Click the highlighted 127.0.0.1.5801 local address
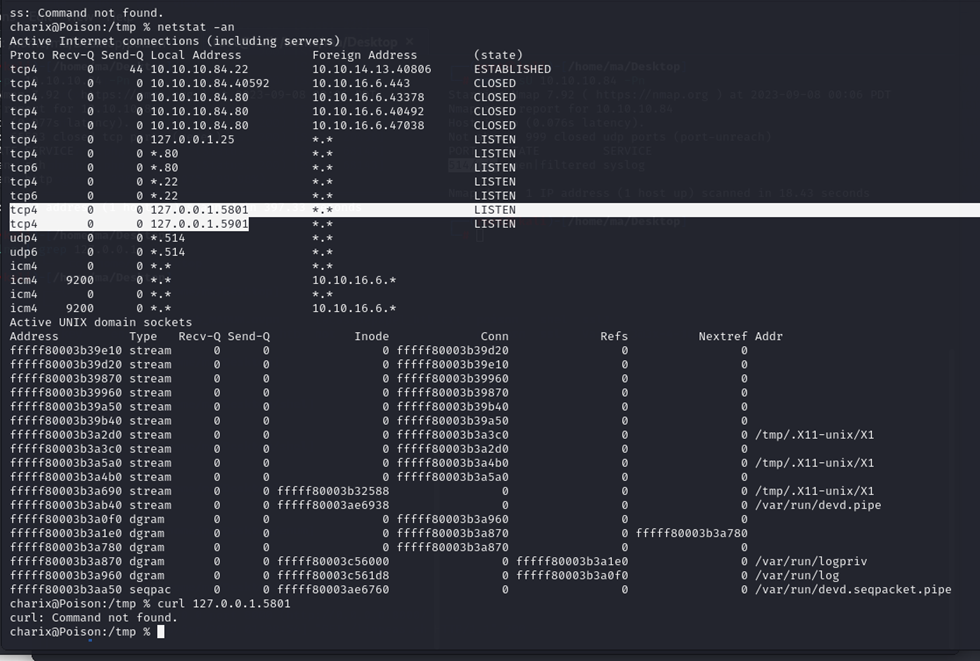 [x=199, y=210]
